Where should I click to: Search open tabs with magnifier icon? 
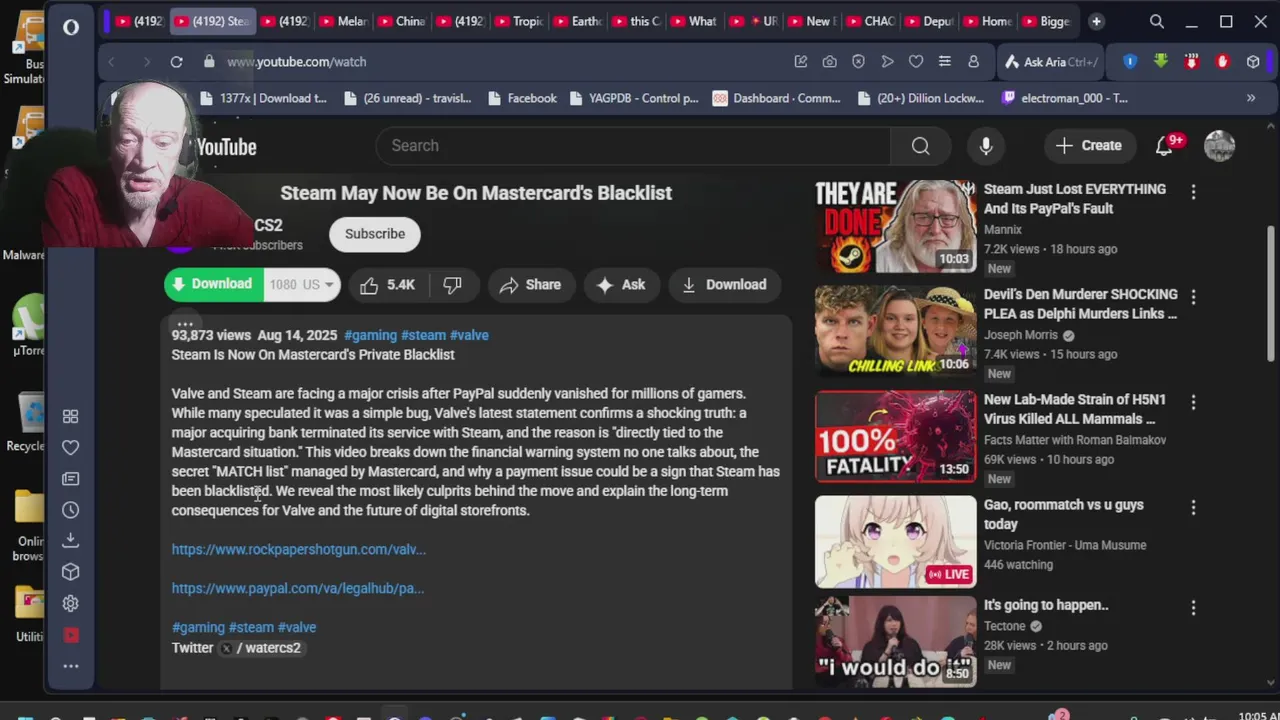point(1157,21)
